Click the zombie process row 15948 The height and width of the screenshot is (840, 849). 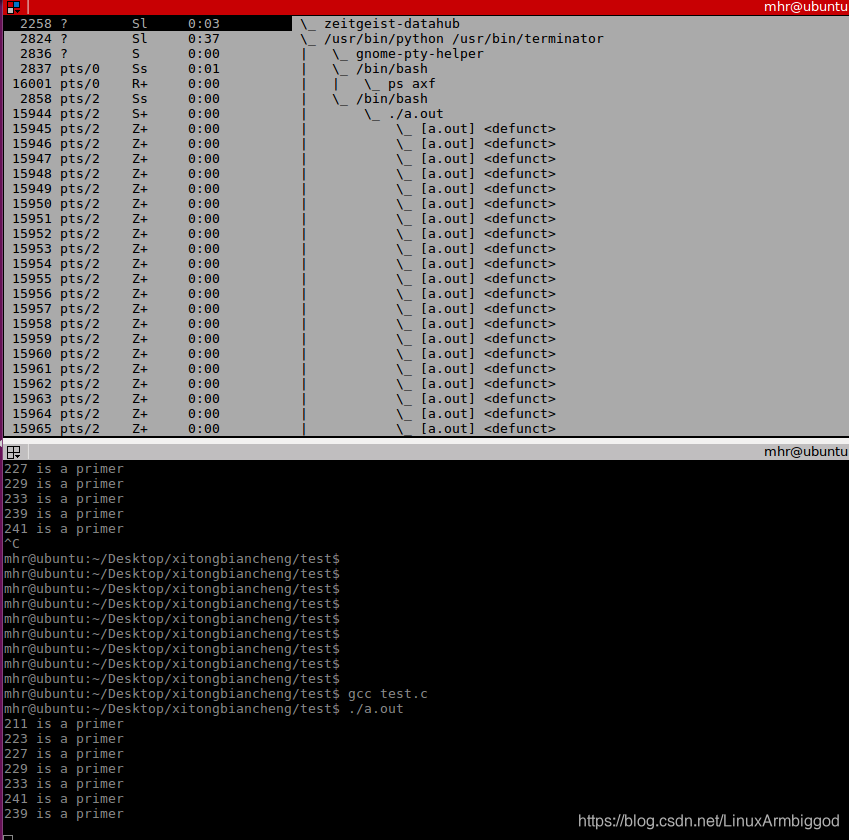(284, 174)
